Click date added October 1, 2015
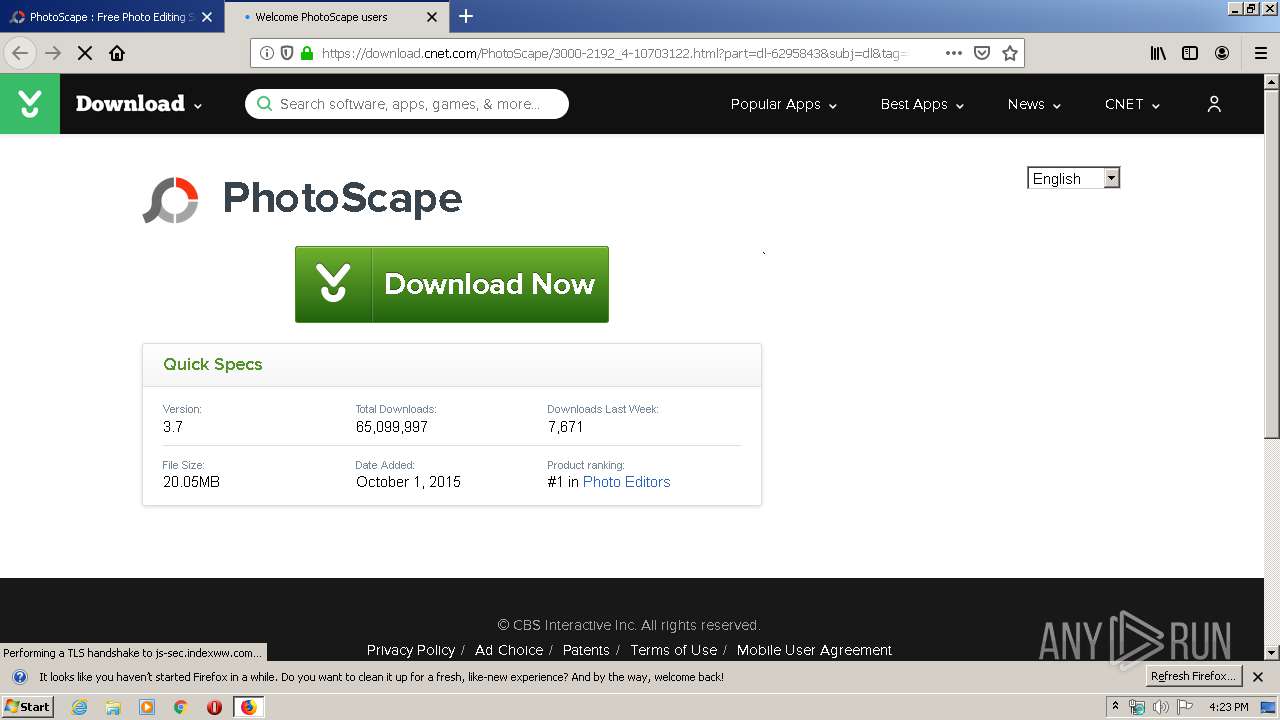The image size is (1280, 720). [408, 482]
